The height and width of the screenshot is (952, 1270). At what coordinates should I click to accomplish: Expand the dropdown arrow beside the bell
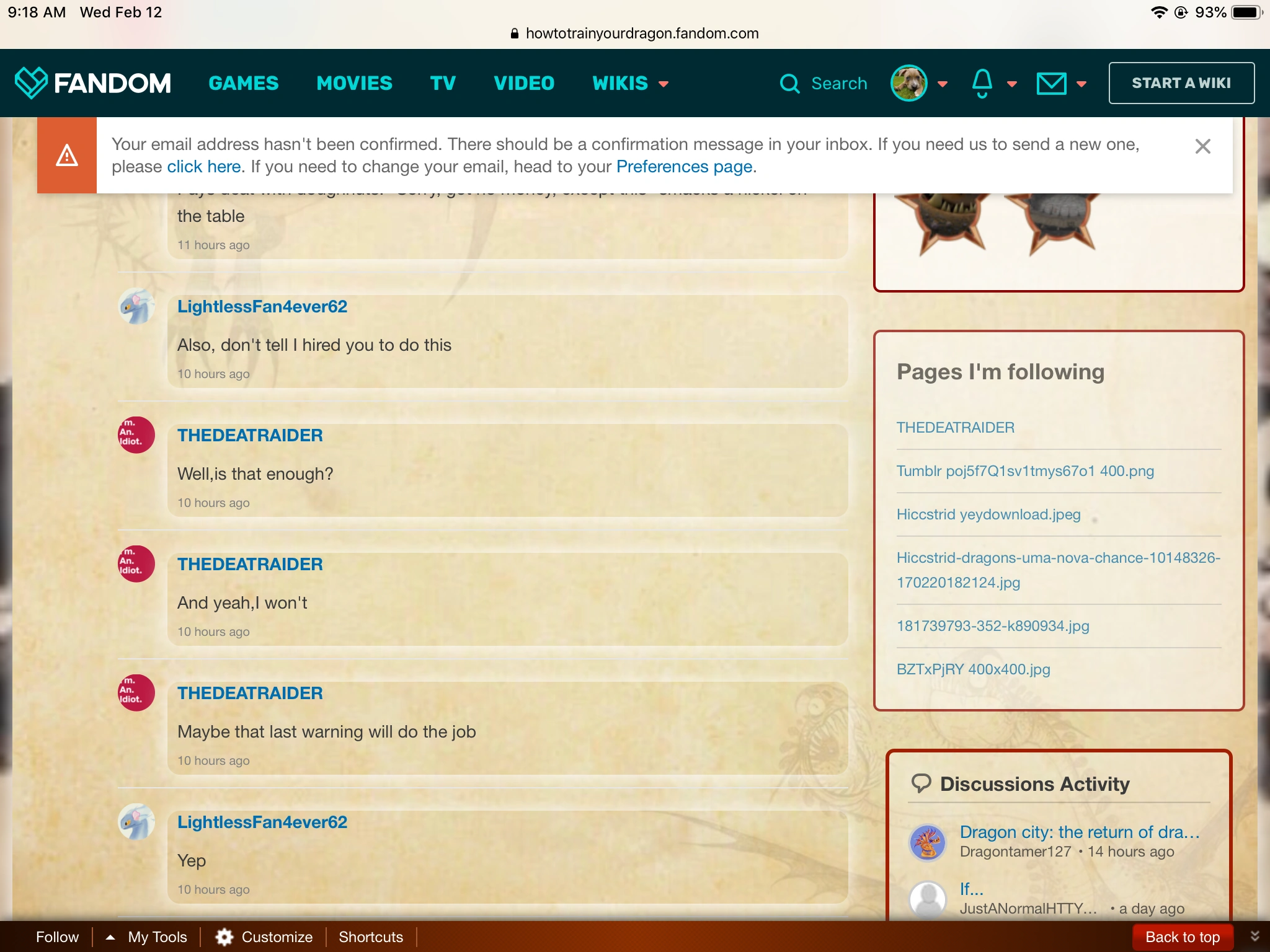pos(1012,84)
